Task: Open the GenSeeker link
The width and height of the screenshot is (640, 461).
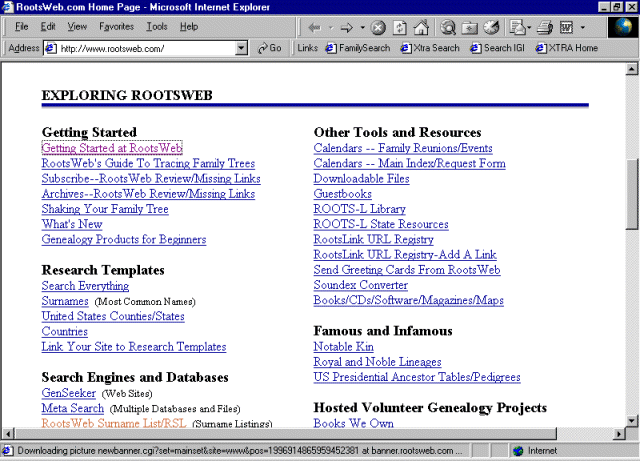Action: tap(69, 393)
